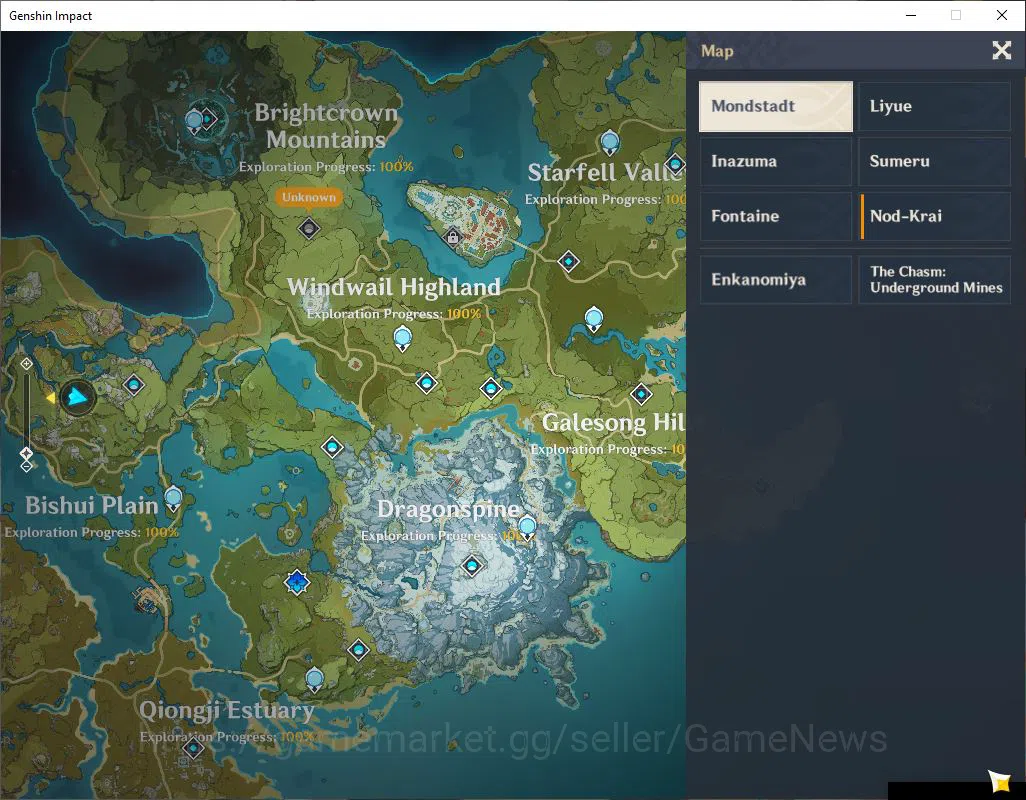Click the Bishui Plain region label

(92, 506)
